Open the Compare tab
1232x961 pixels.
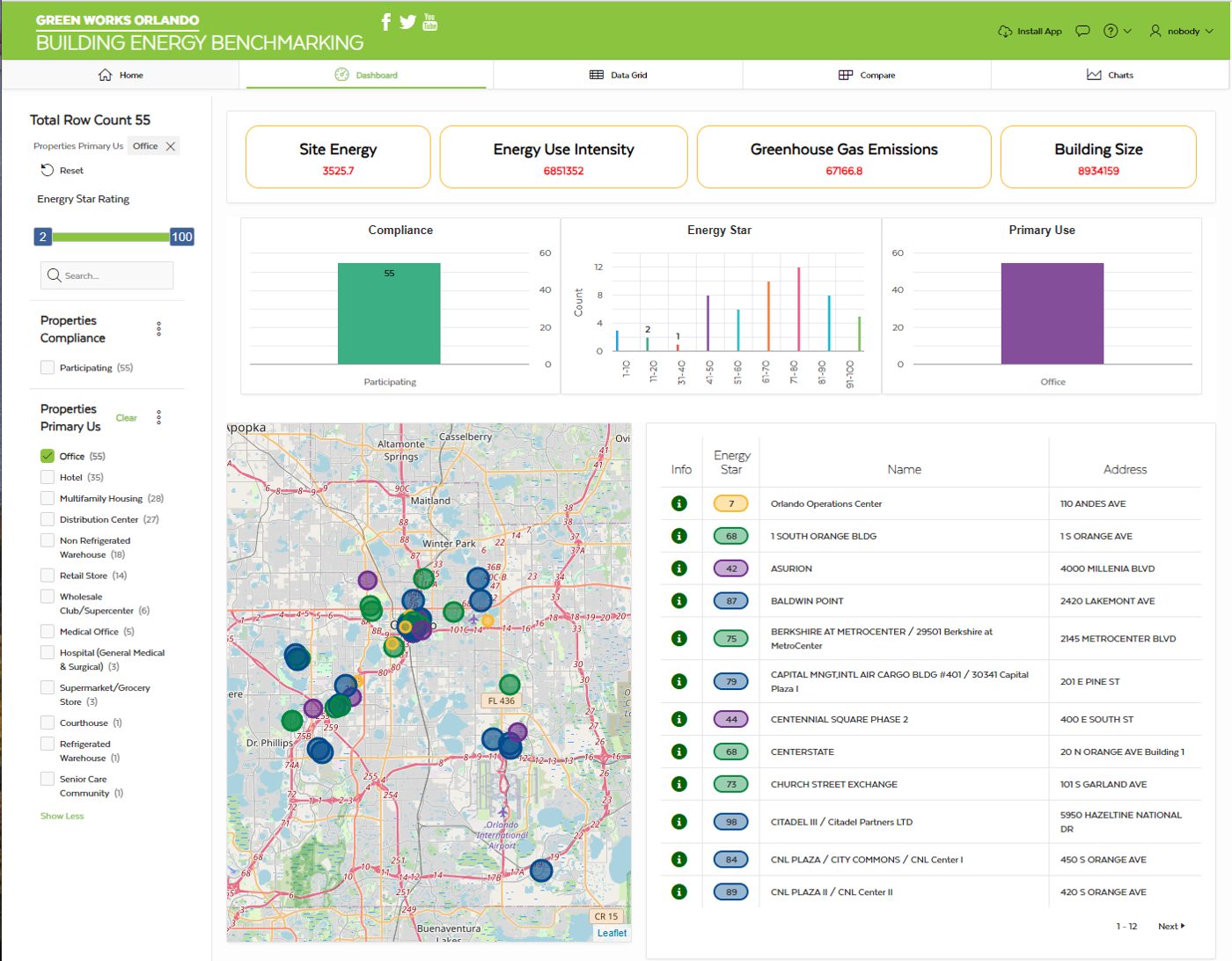(x=867, y=75)
